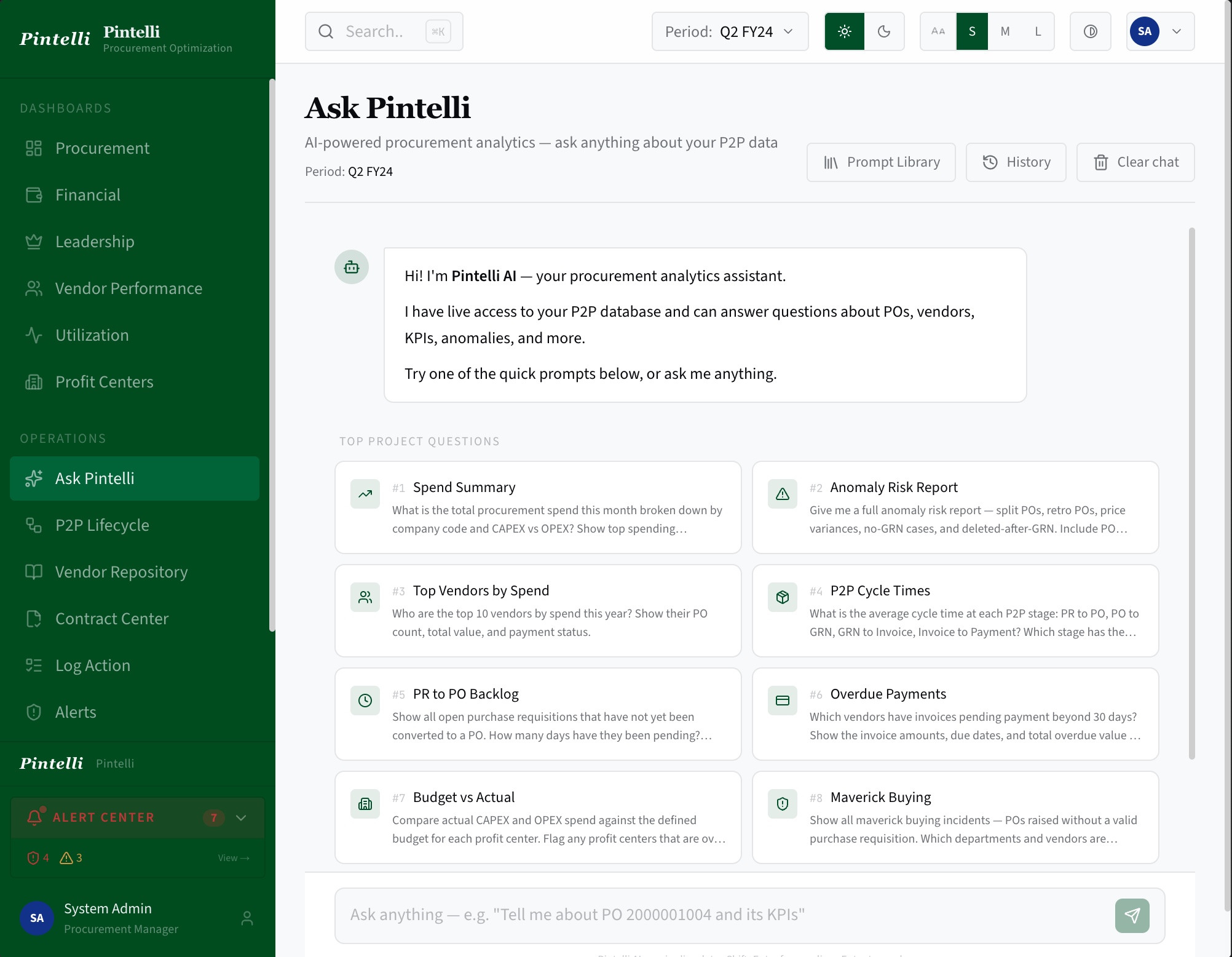1232x957 pixels.
Task: Expand the user account chevron menu
Action: [1177, 31]
